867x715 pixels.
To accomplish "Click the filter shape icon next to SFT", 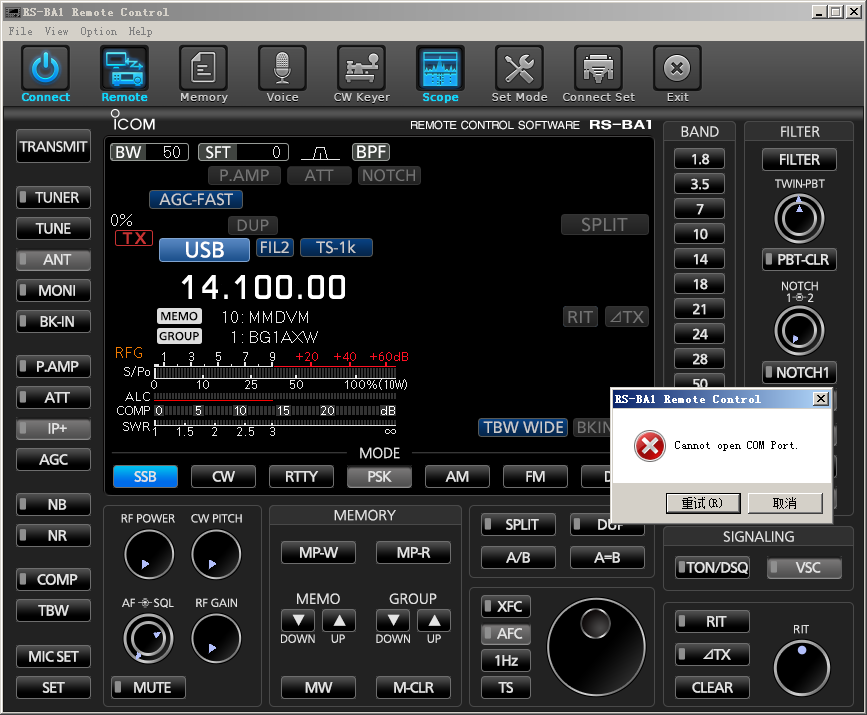I will 320,152.
